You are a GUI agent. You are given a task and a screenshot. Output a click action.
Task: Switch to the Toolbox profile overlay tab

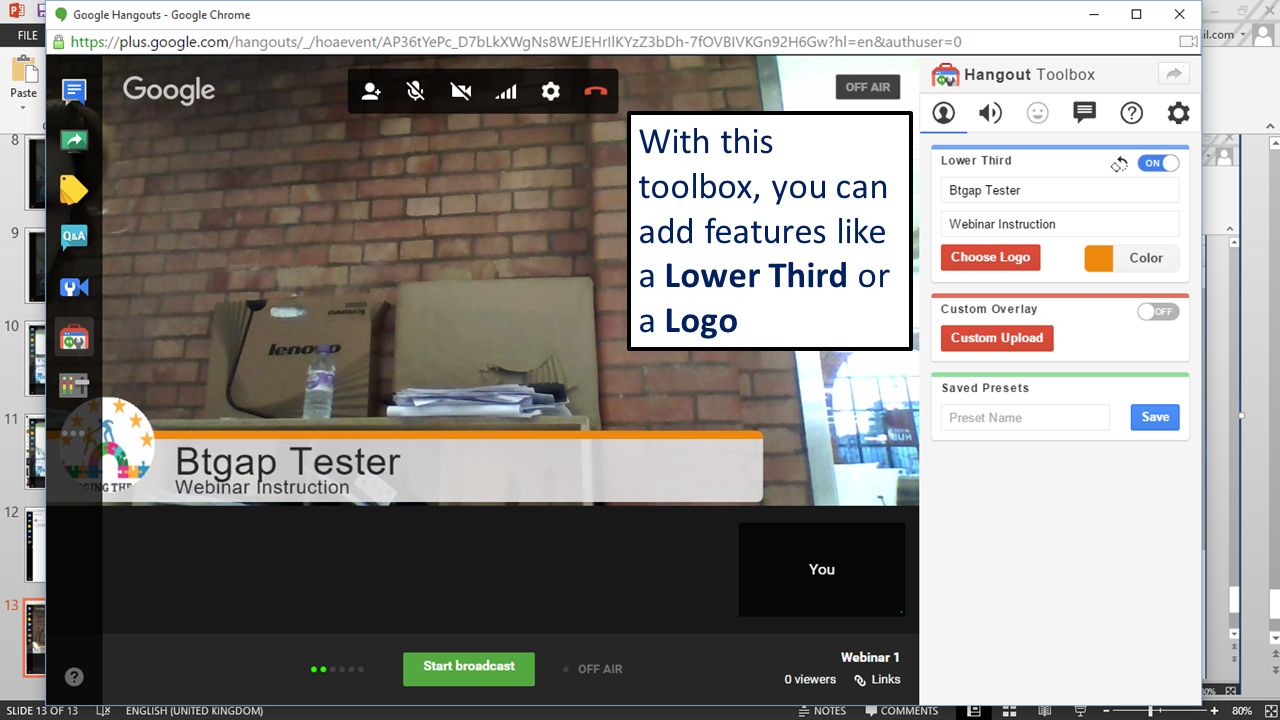point(943,113)
